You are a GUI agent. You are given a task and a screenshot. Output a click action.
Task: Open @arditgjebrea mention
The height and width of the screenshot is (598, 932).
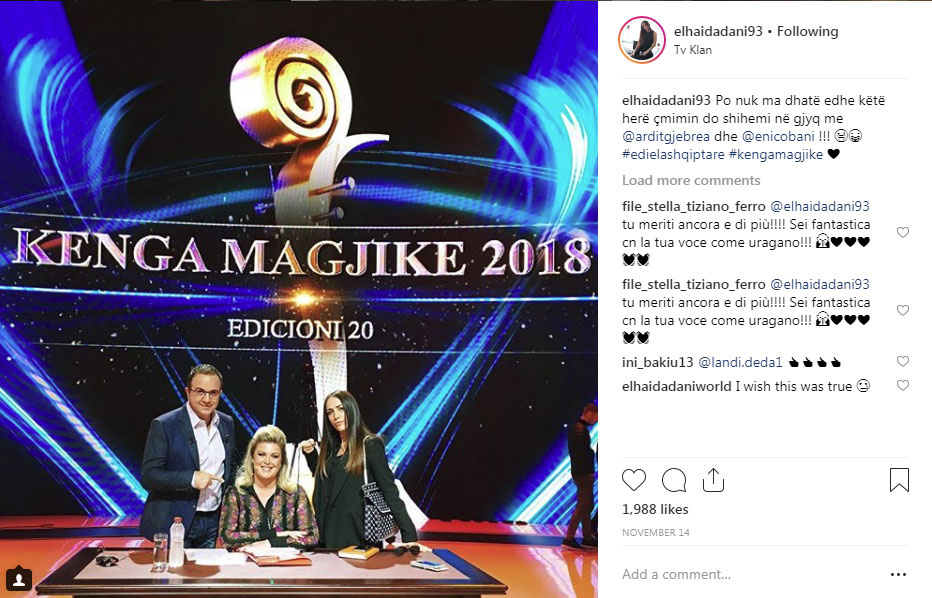tap(666, 136)
